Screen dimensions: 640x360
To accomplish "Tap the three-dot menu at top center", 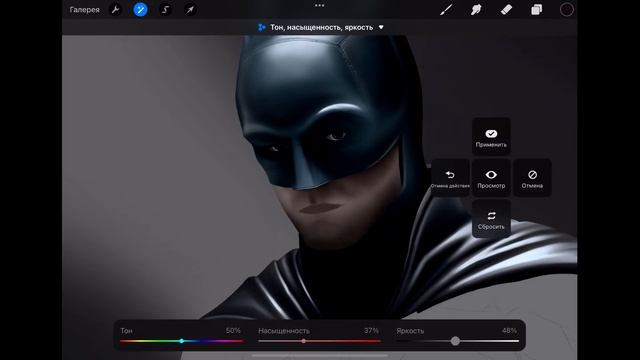I will click(320, 6).
